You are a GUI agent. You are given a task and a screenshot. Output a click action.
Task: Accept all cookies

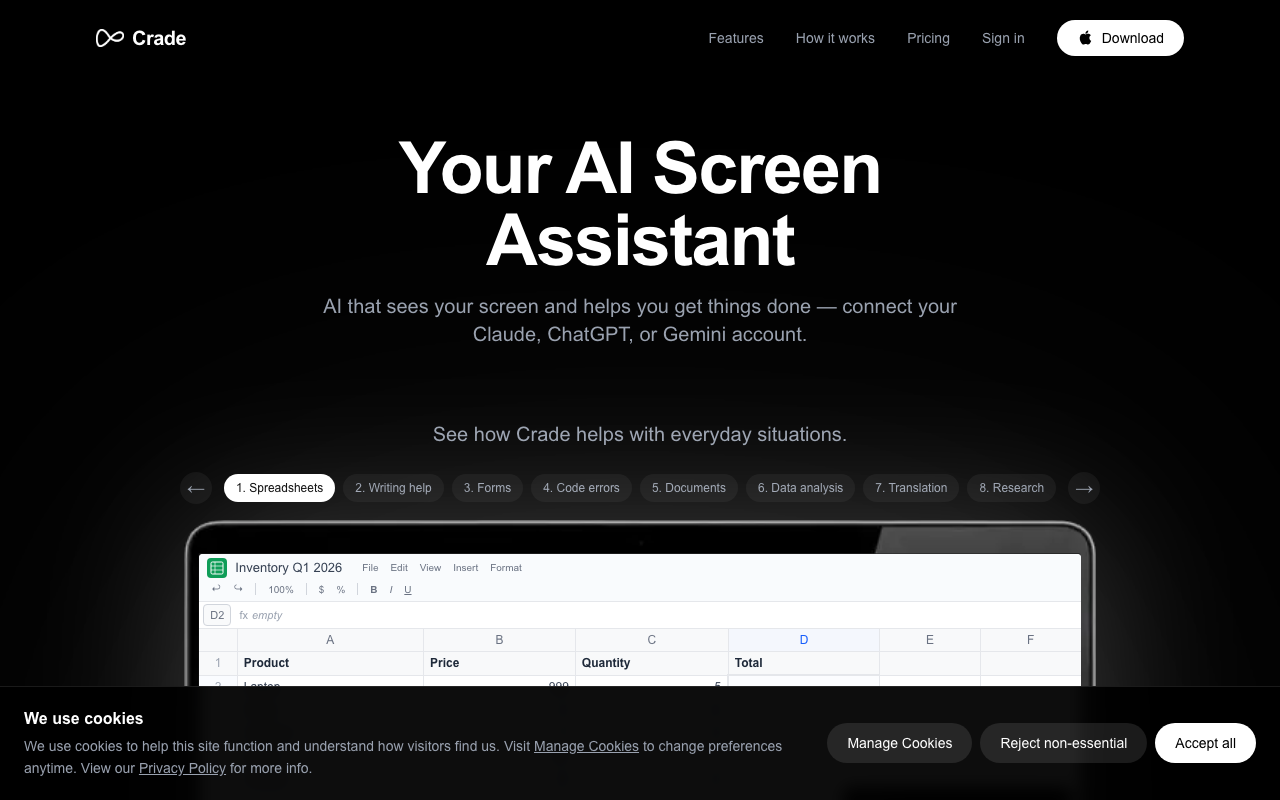[x=1205, y=743]
